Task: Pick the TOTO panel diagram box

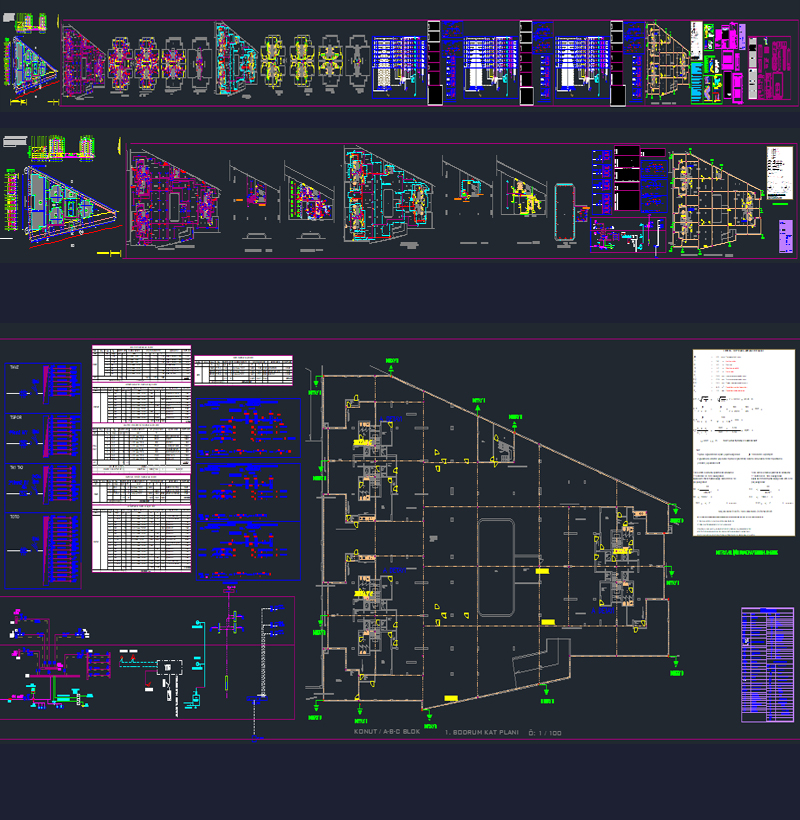Action: click(43, 550)
